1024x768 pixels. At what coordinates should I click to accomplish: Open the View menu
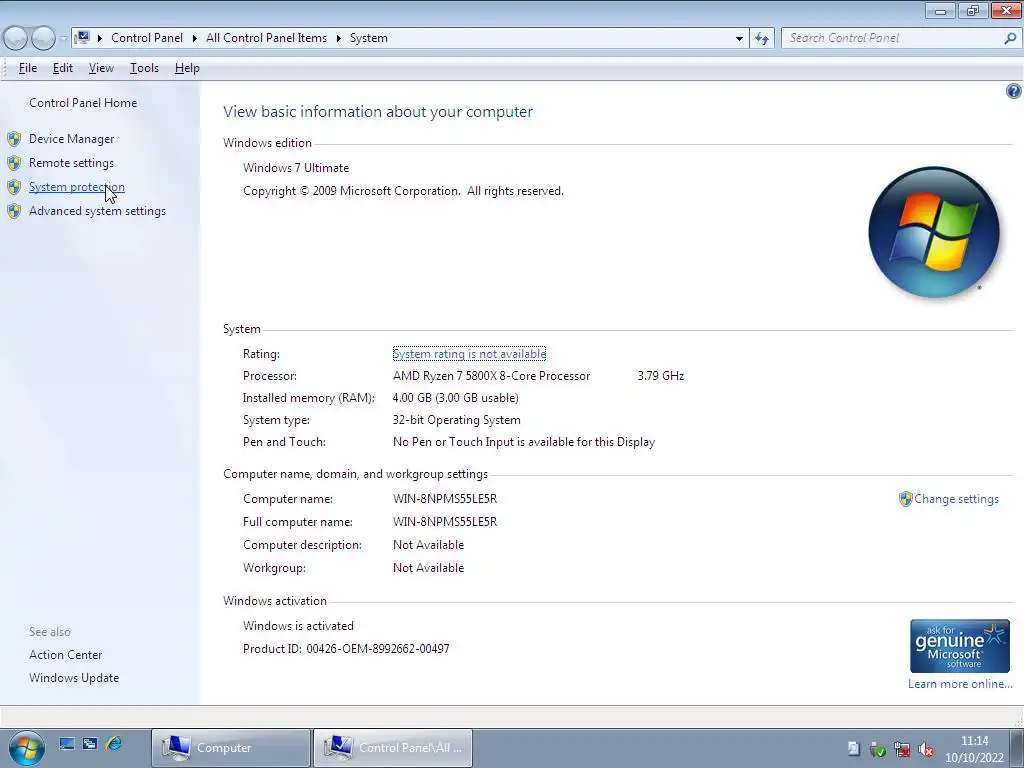(101, 68)
